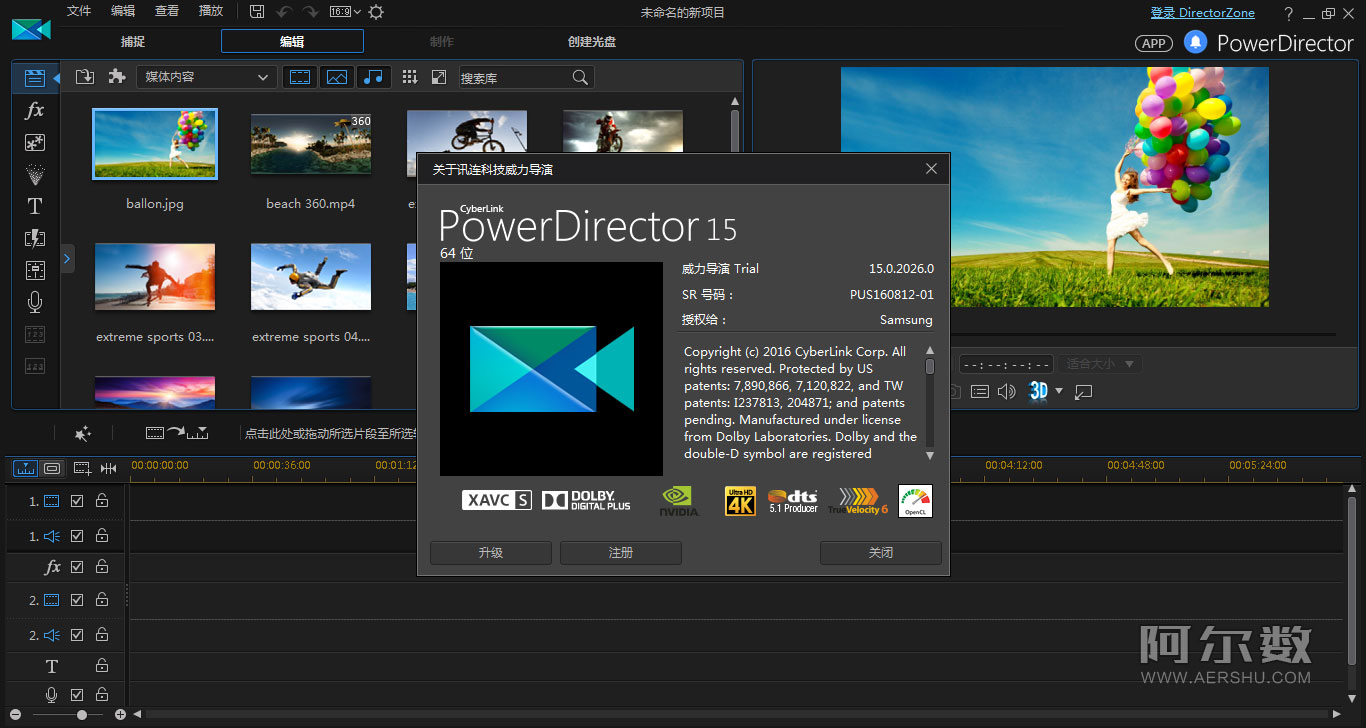Open the 查看 menu
This screenshot has height=728, width=1366.
pos(167,11)
